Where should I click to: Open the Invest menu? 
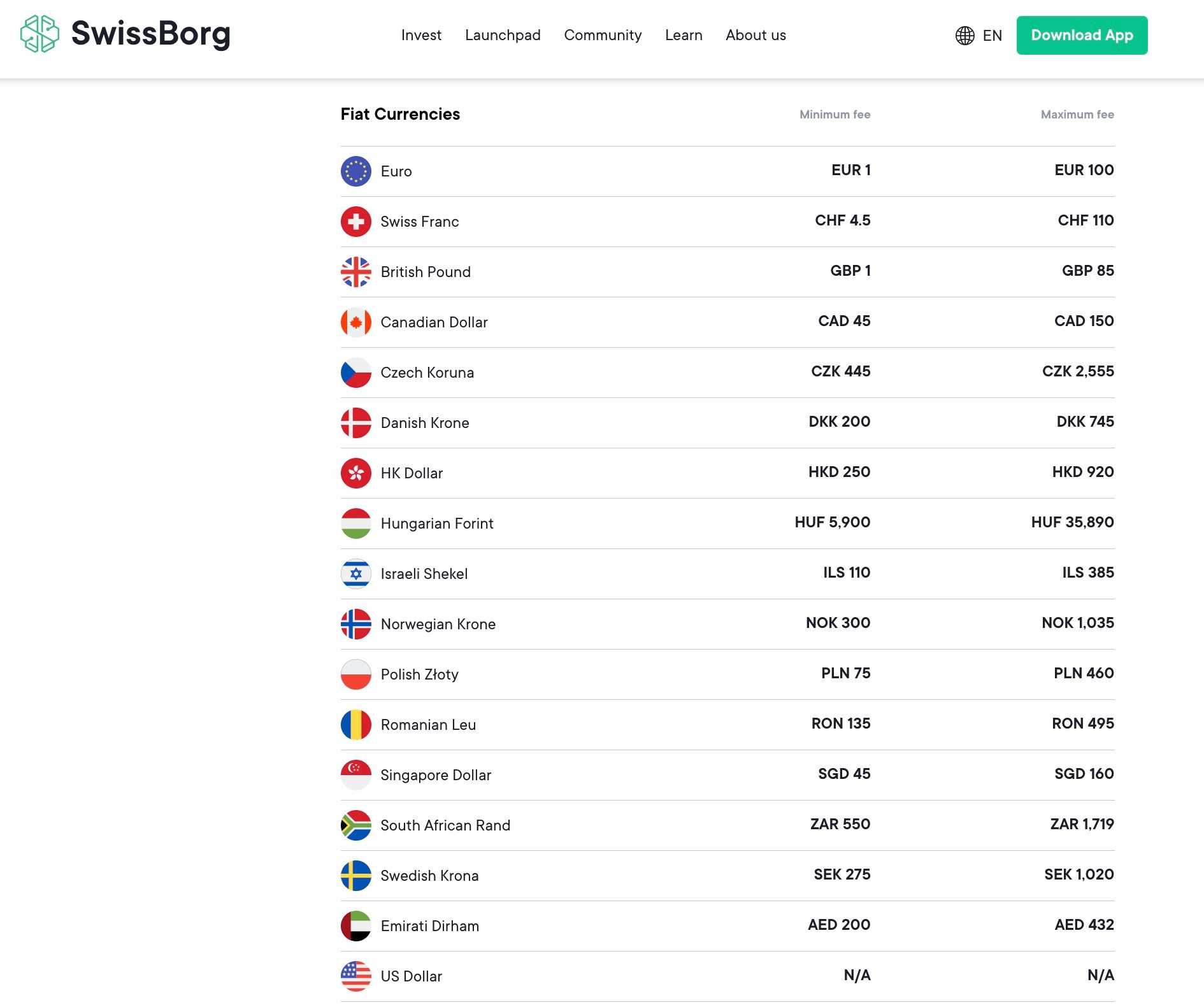point(421,36)
